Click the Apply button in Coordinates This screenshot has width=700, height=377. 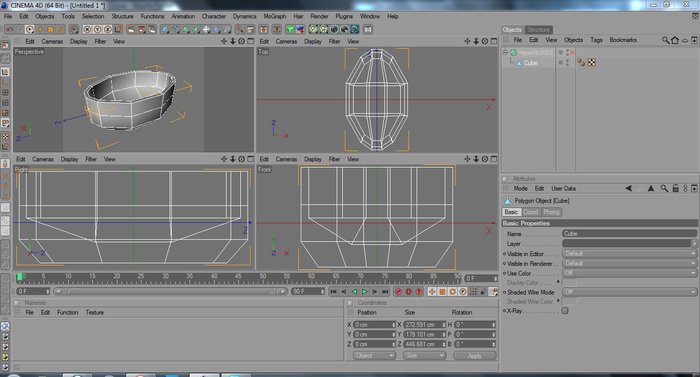click(x=475, y=356)
